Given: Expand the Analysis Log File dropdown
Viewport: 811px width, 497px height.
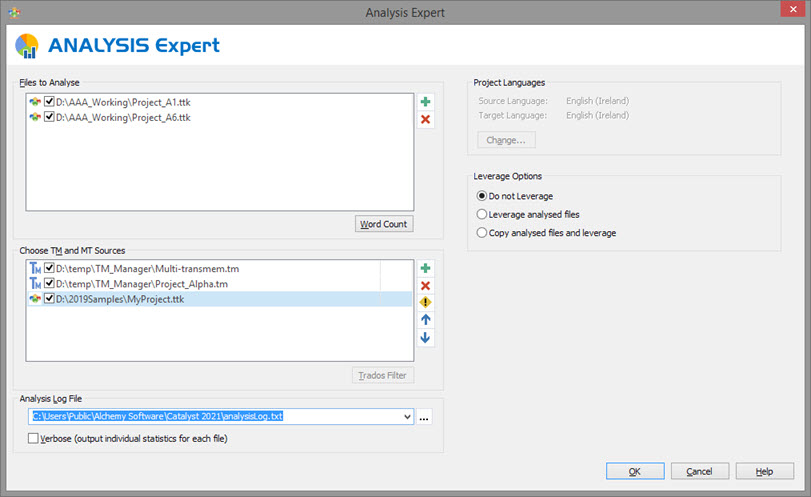Looking at the screenshot, I should pyautogui.click(x=407, y=417).
